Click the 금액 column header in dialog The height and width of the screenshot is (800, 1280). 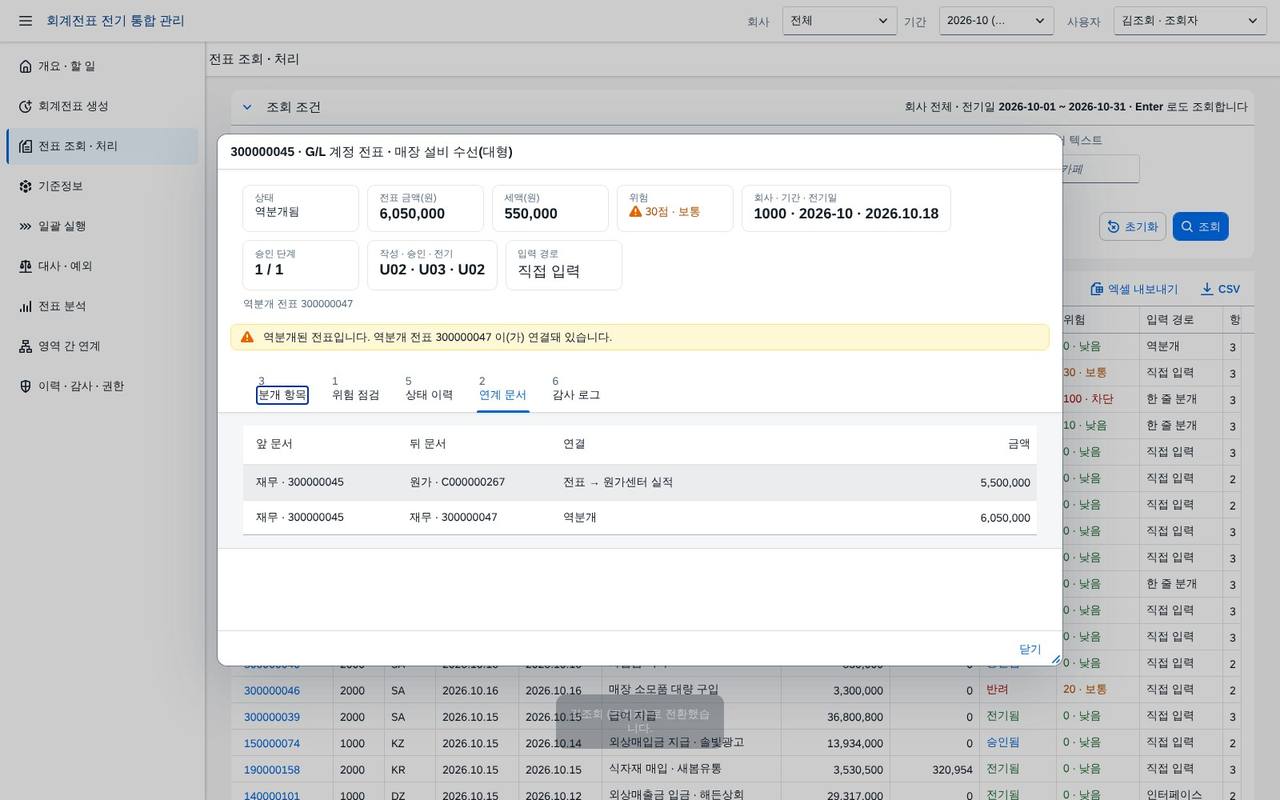click(1019, 444)
